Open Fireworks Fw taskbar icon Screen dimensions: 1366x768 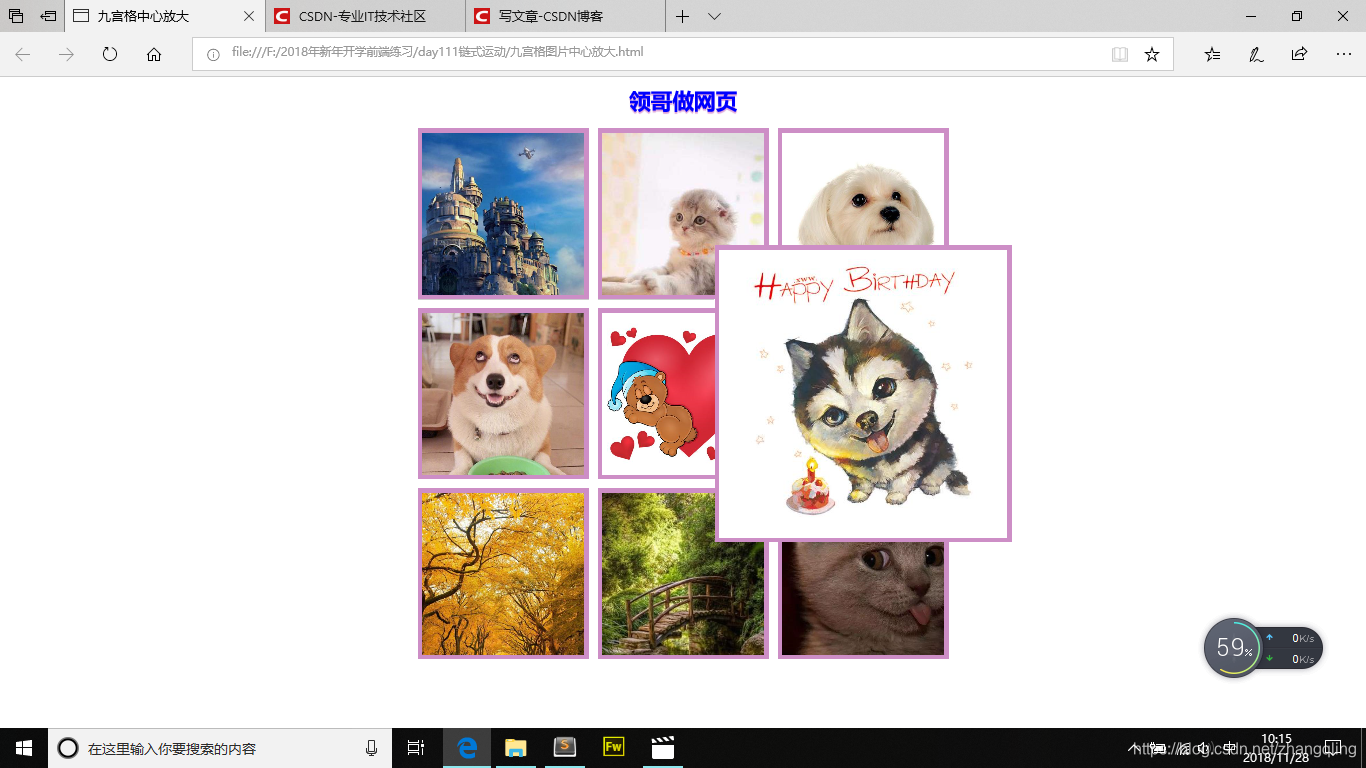click(613, 748)
